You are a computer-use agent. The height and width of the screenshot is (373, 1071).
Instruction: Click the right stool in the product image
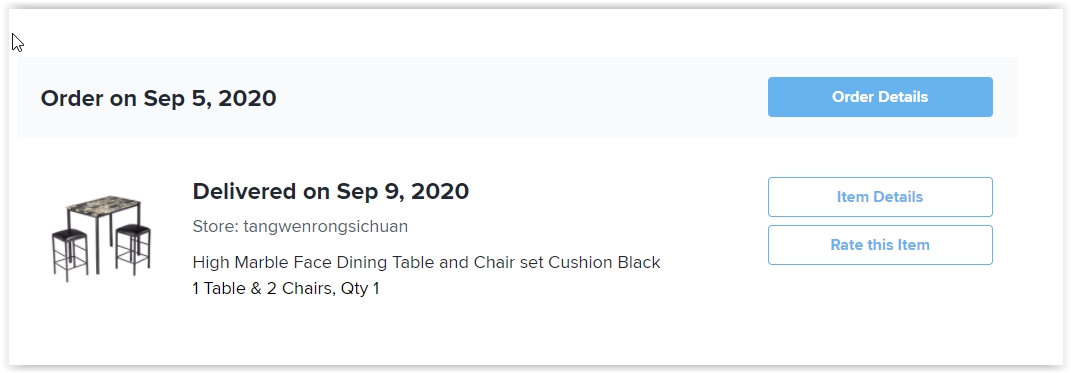click(x=133, y=249)
